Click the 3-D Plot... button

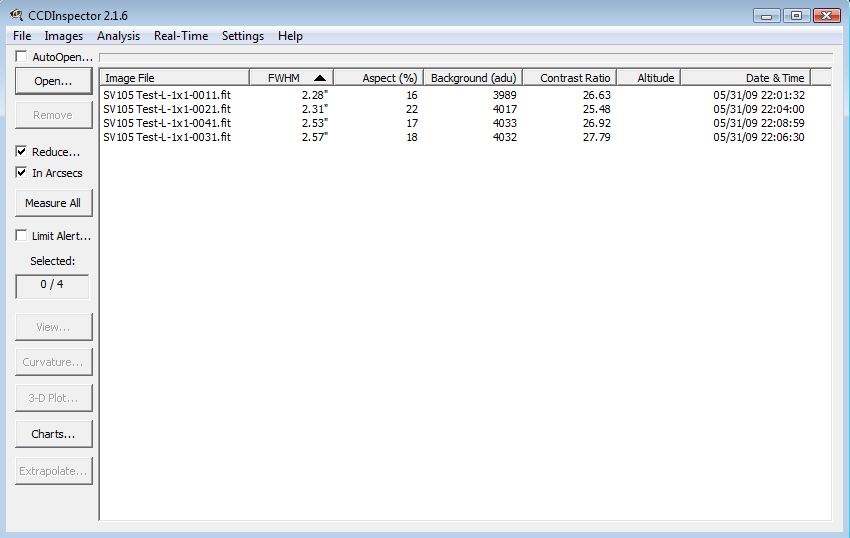54,398
